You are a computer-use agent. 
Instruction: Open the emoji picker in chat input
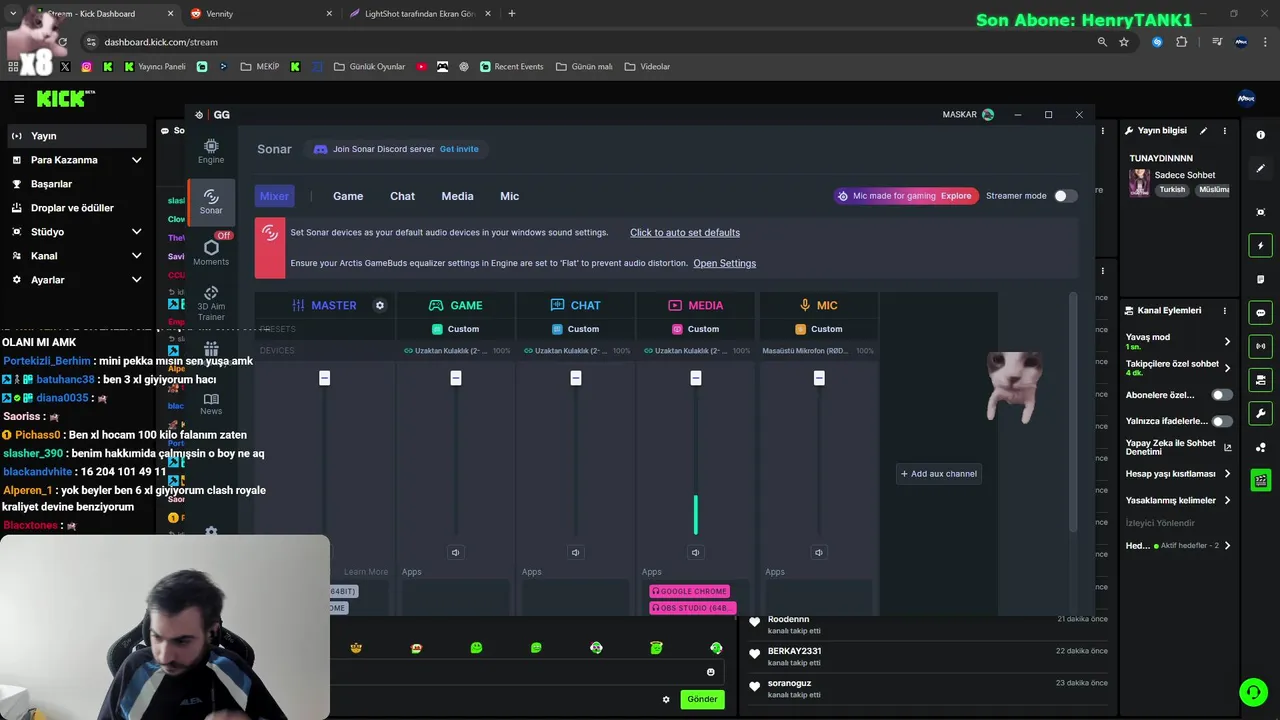[x=711, y=672]
